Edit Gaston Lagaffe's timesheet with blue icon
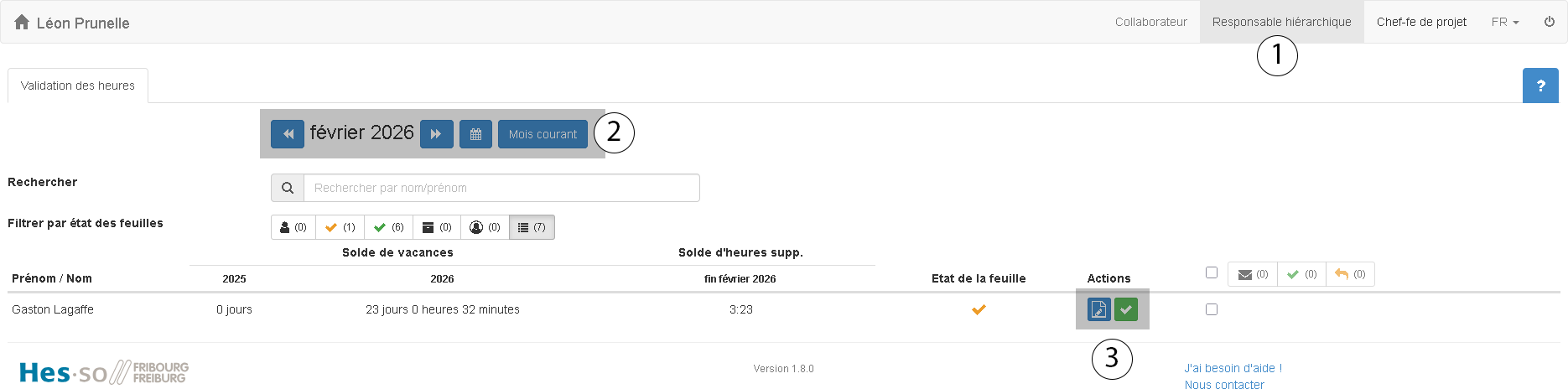This screenshot has height=389, width=1568. point(1098,309)
